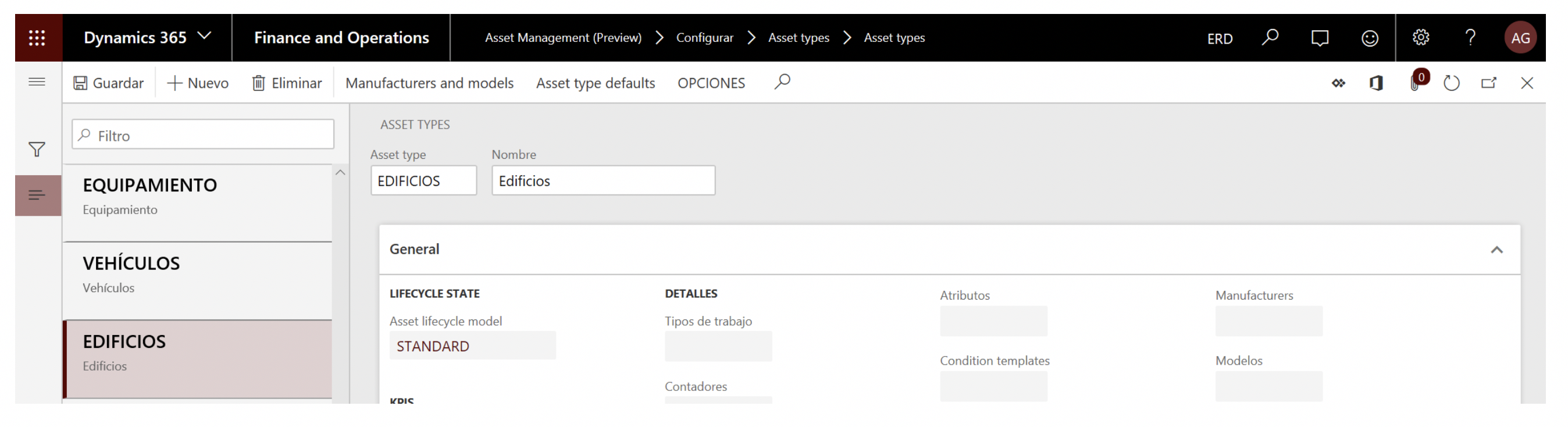Edit the Nombre field Edificios
The image size is (1568, 427).
click(x=603, y=181)
